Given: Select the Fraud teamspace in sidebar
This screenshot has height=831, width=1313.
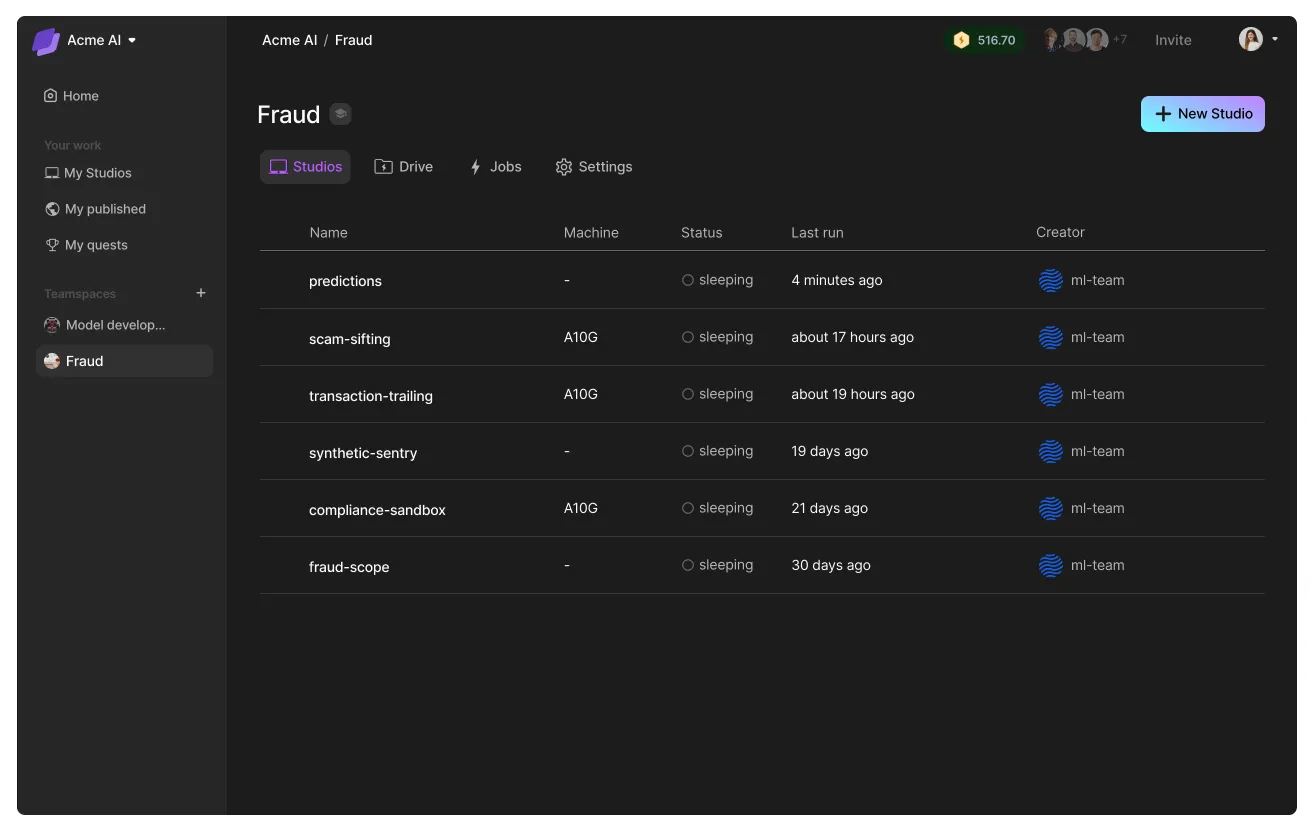Looking at the screenshot, I should click(124, 361).
